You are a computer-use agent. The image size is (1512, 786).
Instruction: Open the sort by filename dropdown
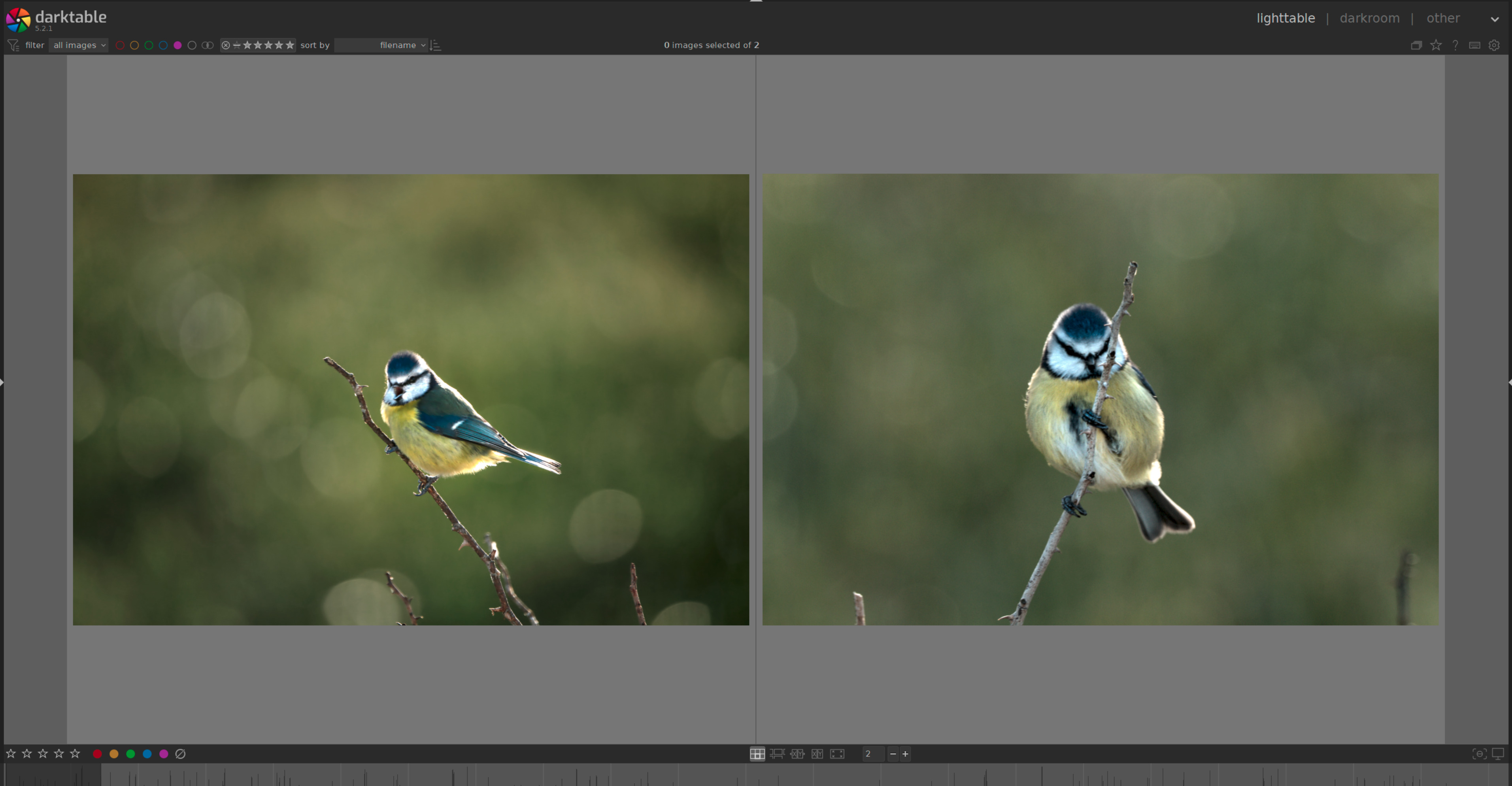click(381, 45)
